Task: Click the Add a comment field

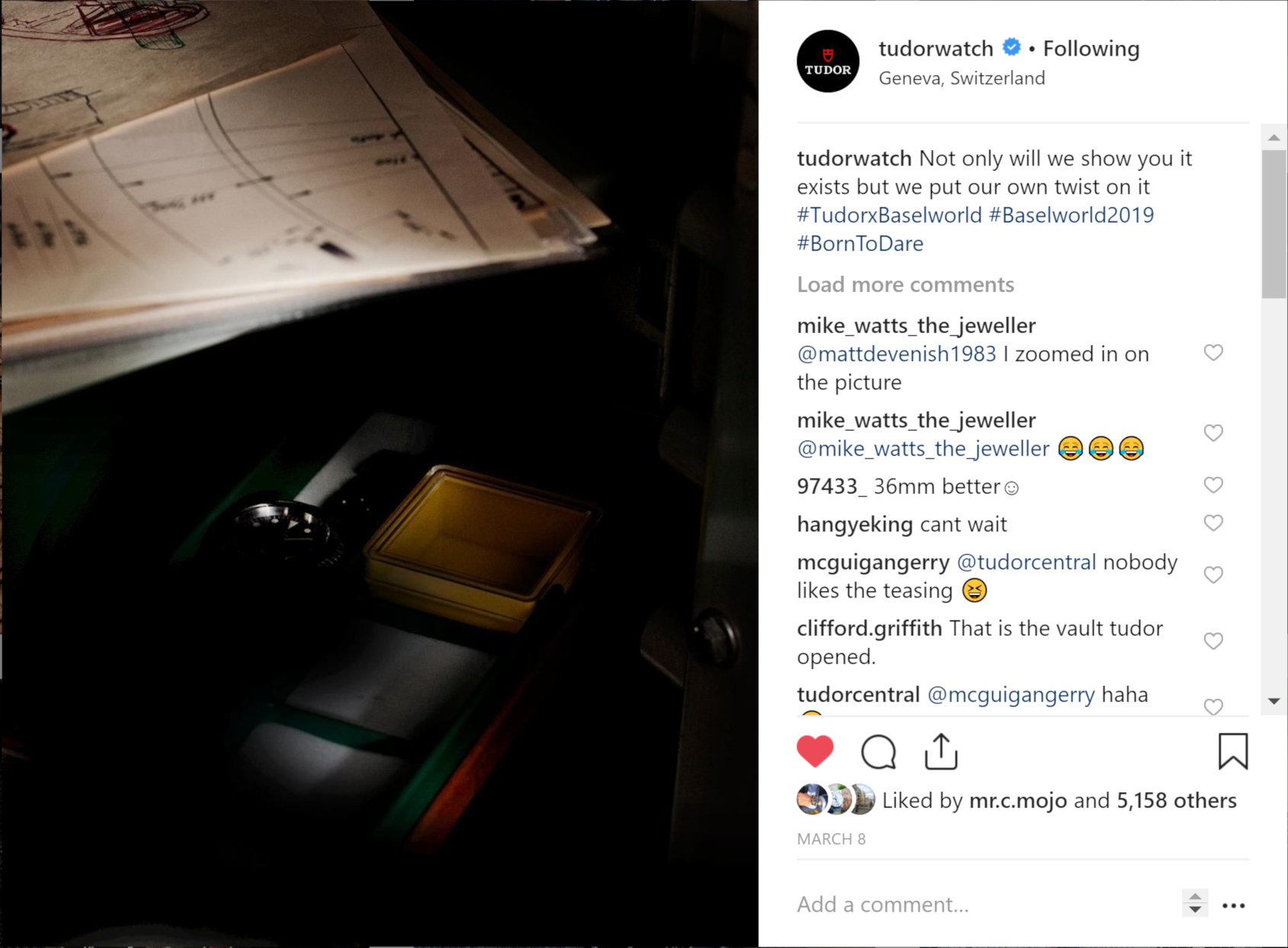Action: coord(983,905)
